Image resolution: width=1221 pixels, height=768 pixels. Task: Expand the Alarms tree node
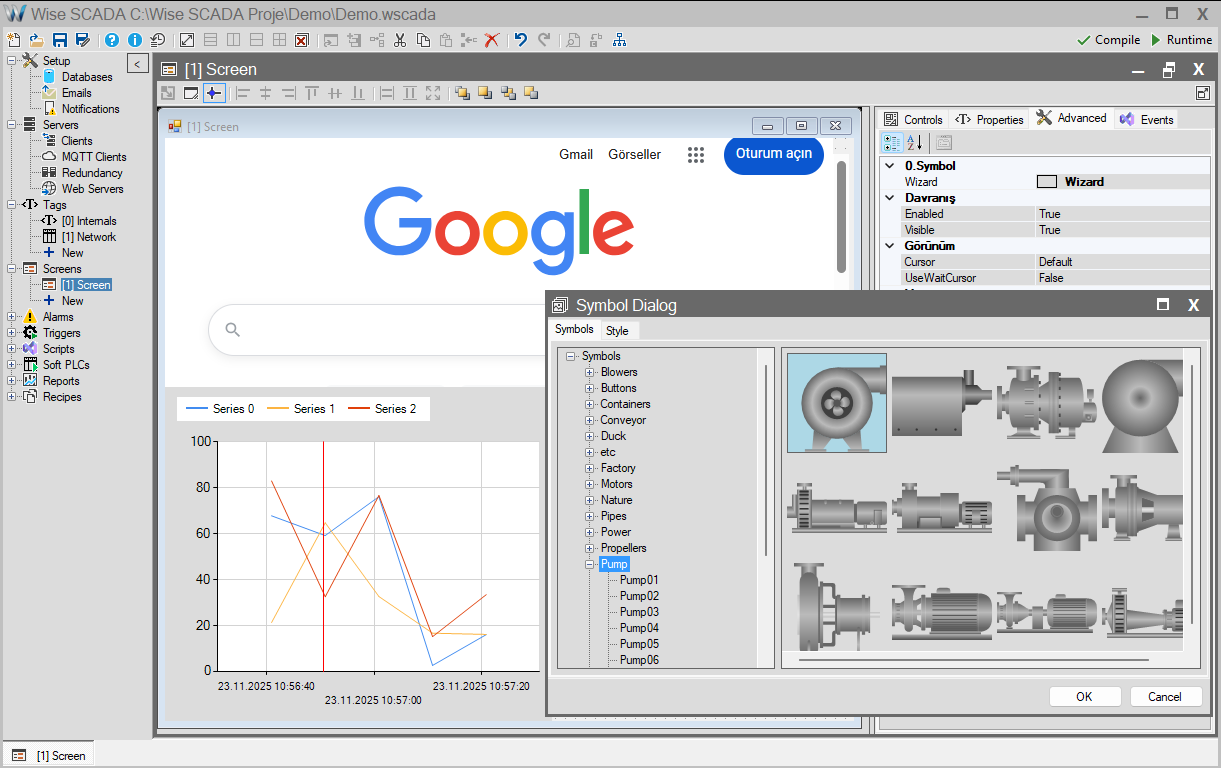point(11,317)
